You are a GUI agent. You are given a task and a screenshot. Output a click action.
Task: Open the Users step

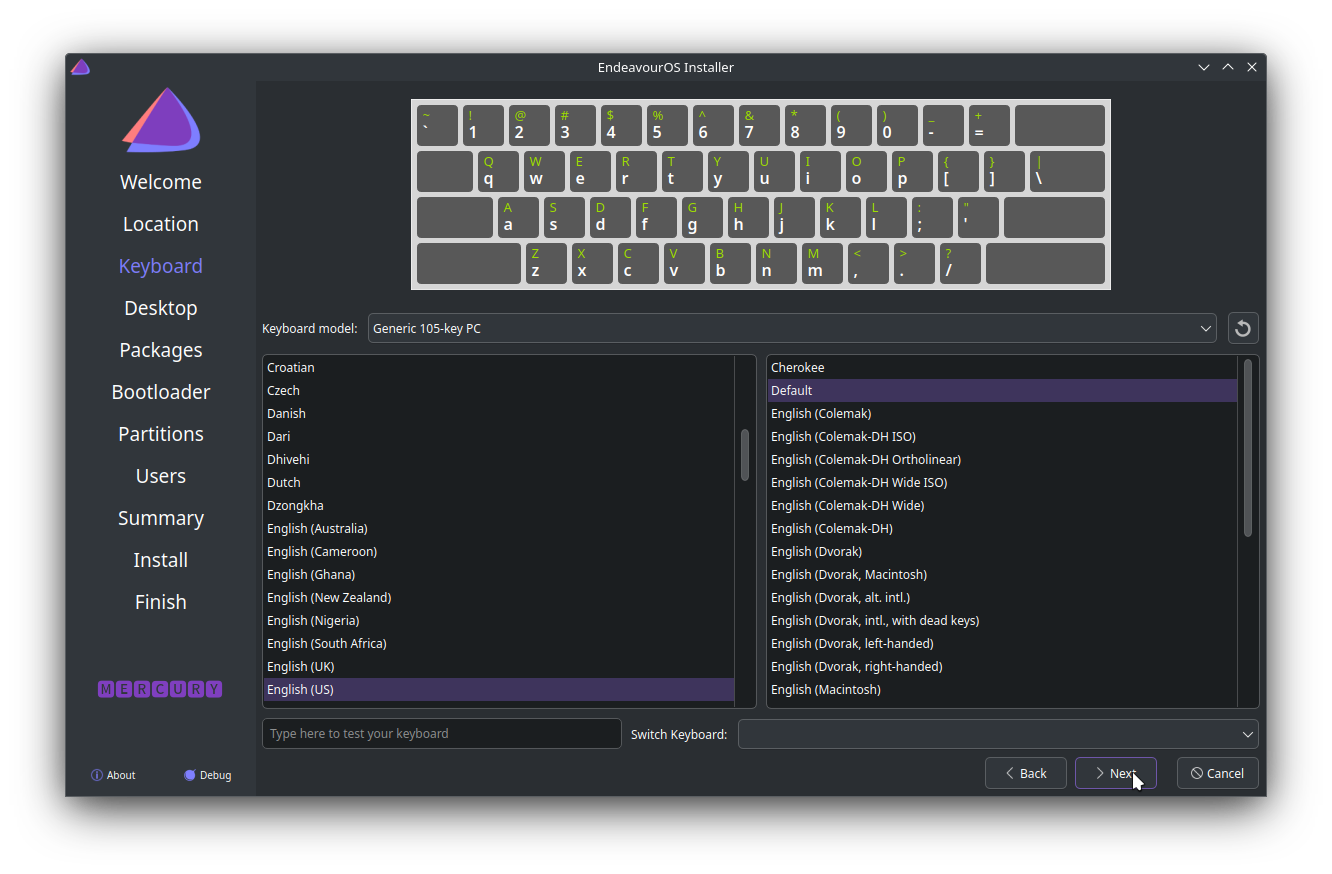coord(161,476)
